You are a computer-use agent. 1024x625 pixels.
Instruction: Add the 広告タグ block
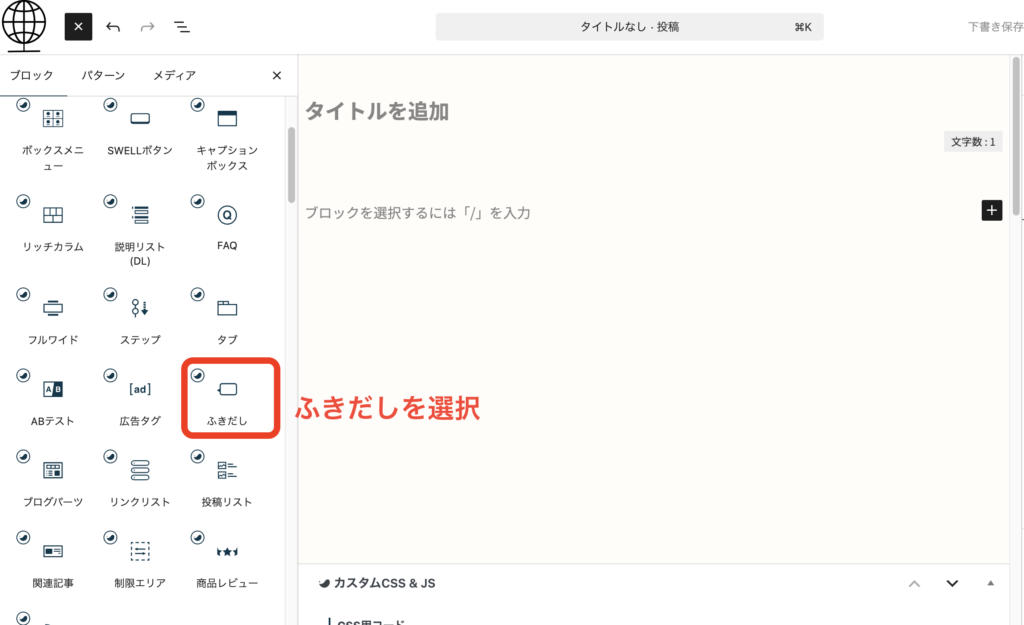click(140, 389)
